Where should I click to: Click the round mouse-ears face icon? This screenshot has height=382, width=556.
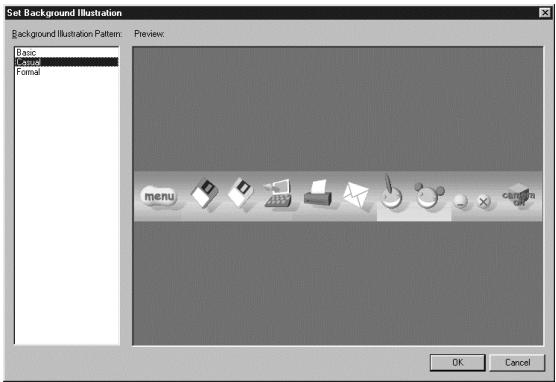point(429,196)
